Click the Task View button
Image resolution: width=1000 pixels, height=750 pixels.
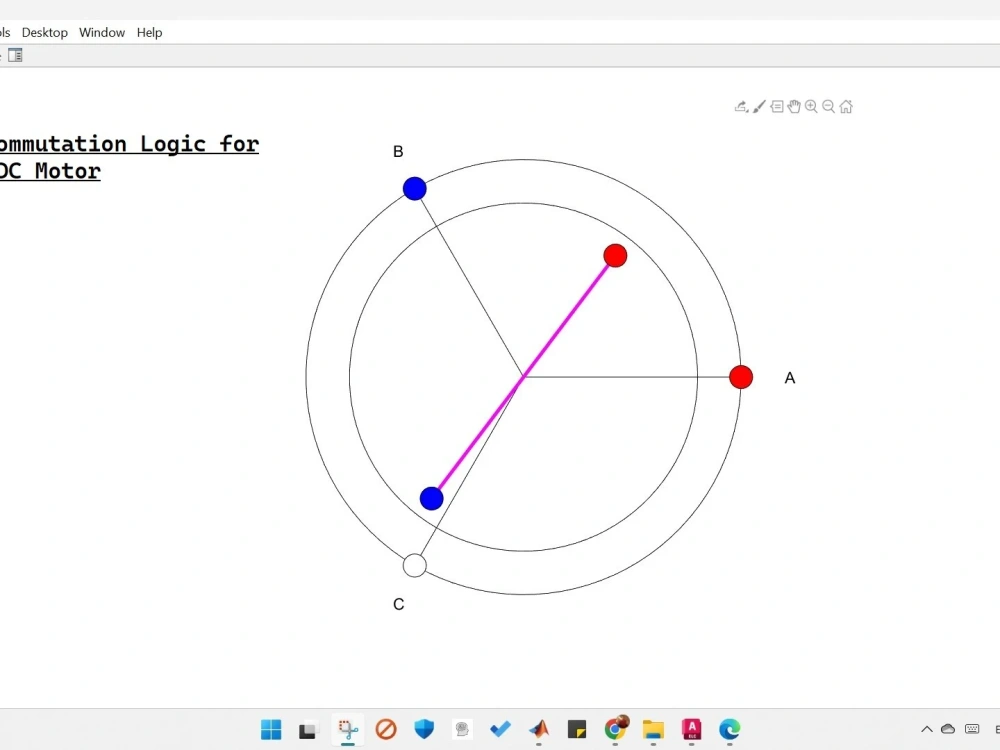(307, 730)
